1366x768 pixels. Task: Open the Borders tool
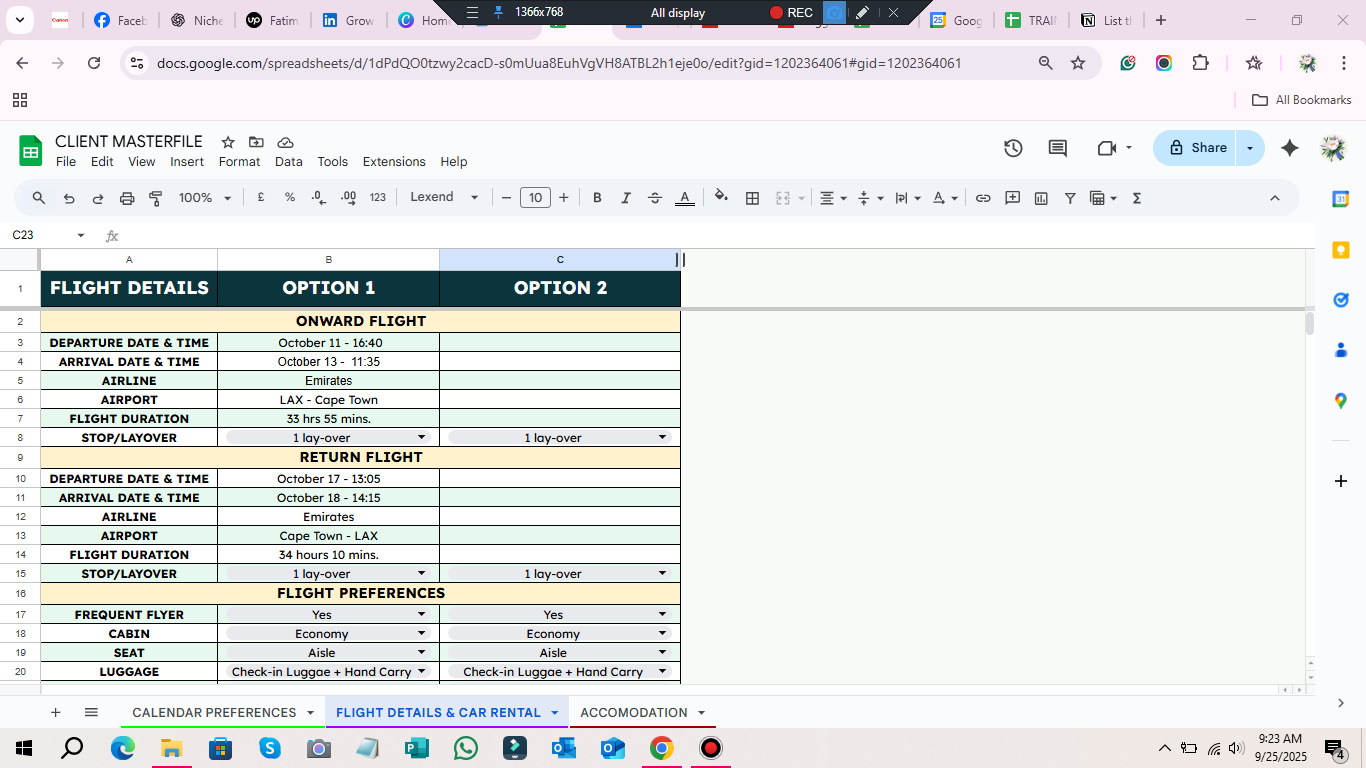click(753, 198)
